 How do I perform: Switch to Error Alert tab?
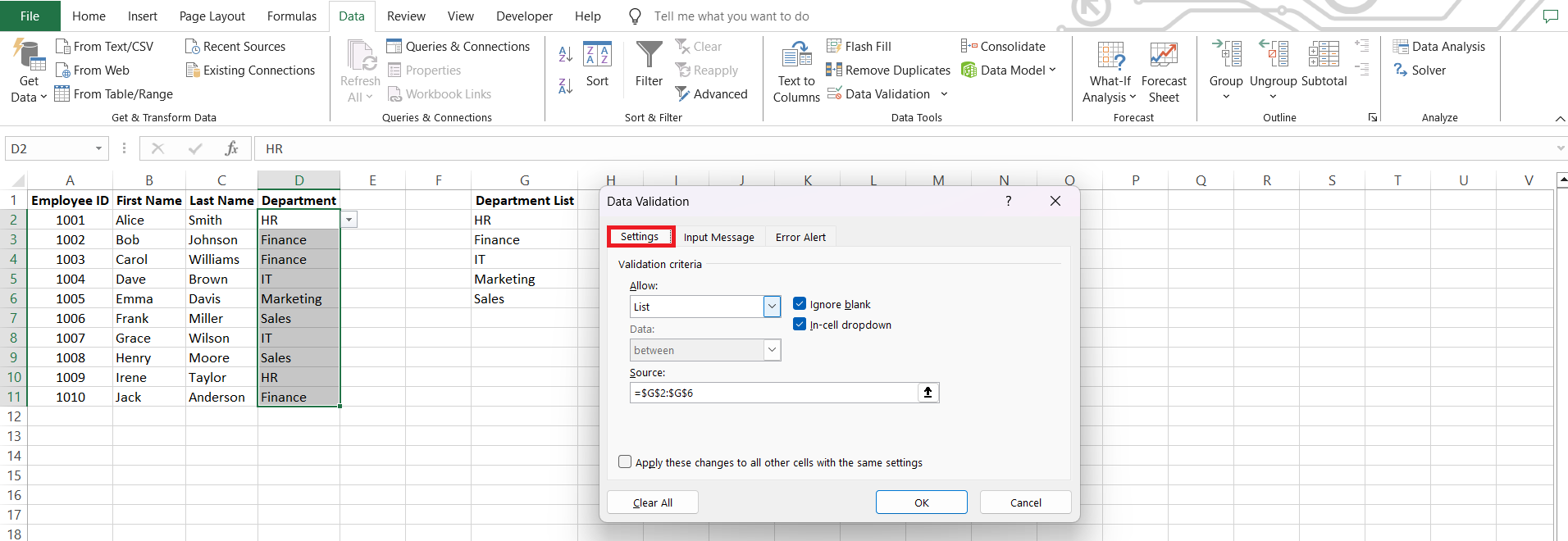pos(800,237)
